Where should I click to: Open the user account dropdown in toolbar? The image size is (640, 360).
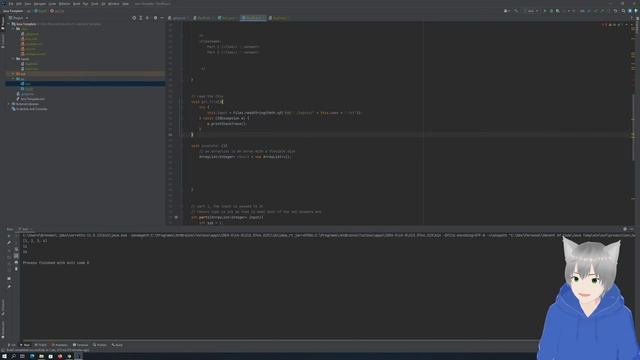(x=507, y=11)
